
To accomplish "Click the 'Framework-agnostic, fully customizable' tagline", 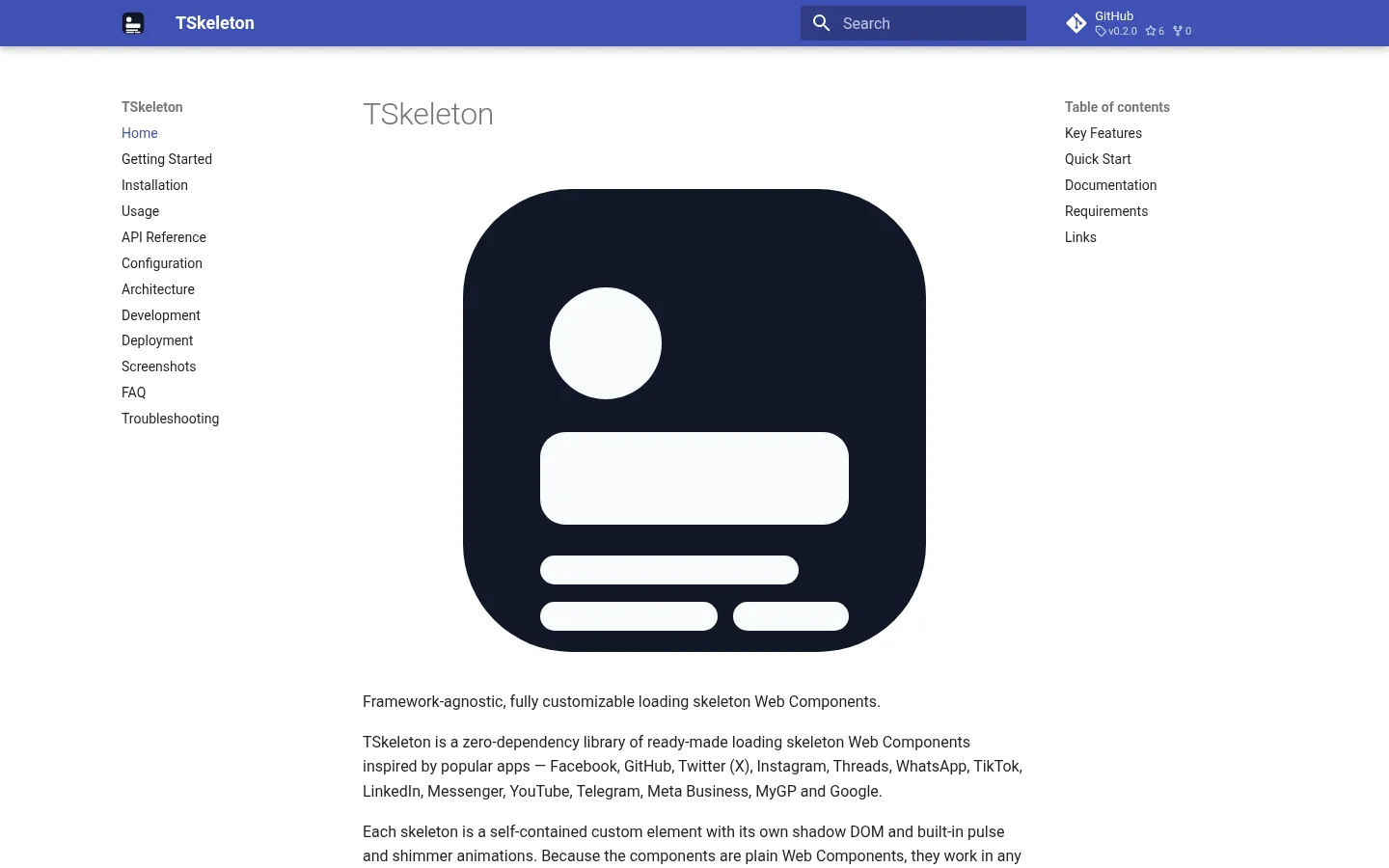I will point(621,701).
